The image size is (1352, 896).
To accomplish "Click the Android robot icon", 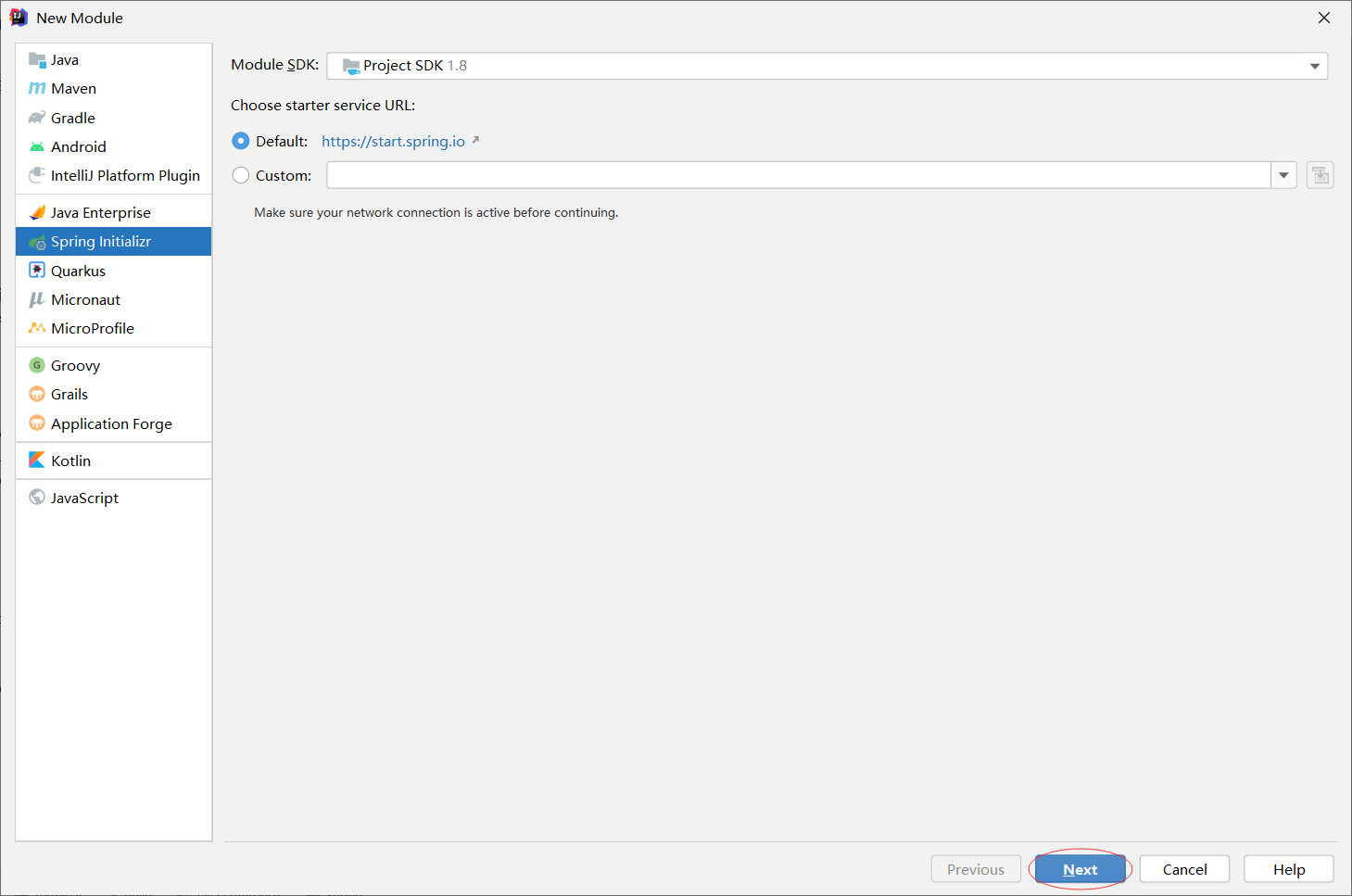I will (x=37, y=146).
